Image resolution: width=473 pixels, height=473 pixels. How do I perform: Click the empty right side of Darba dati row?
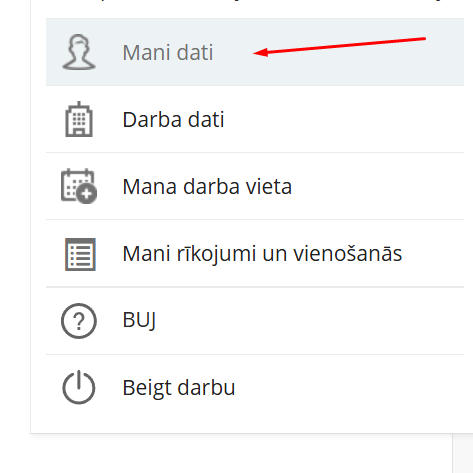tap(343, 119)
